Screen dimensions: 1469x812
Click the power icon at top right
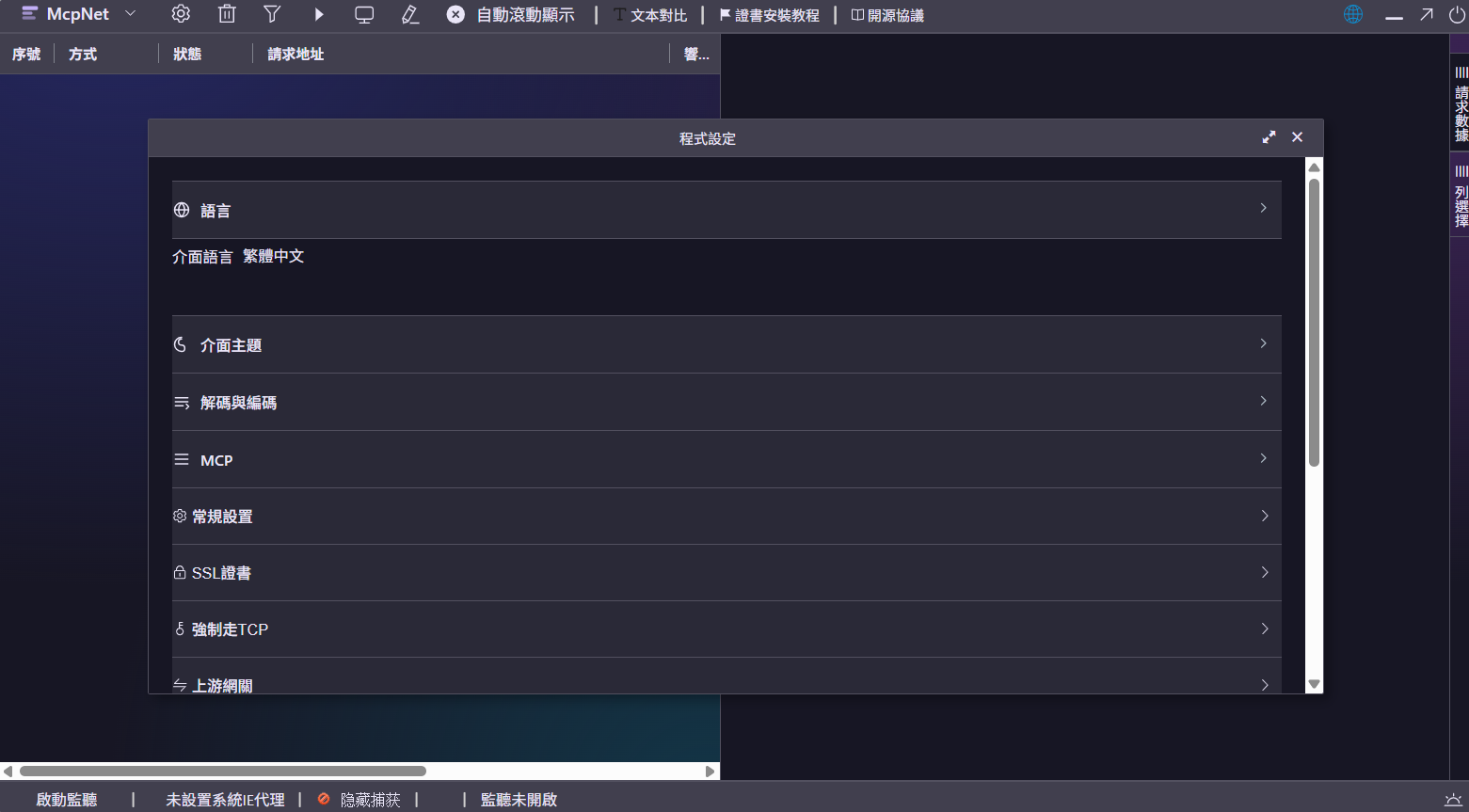[1457, 14]
